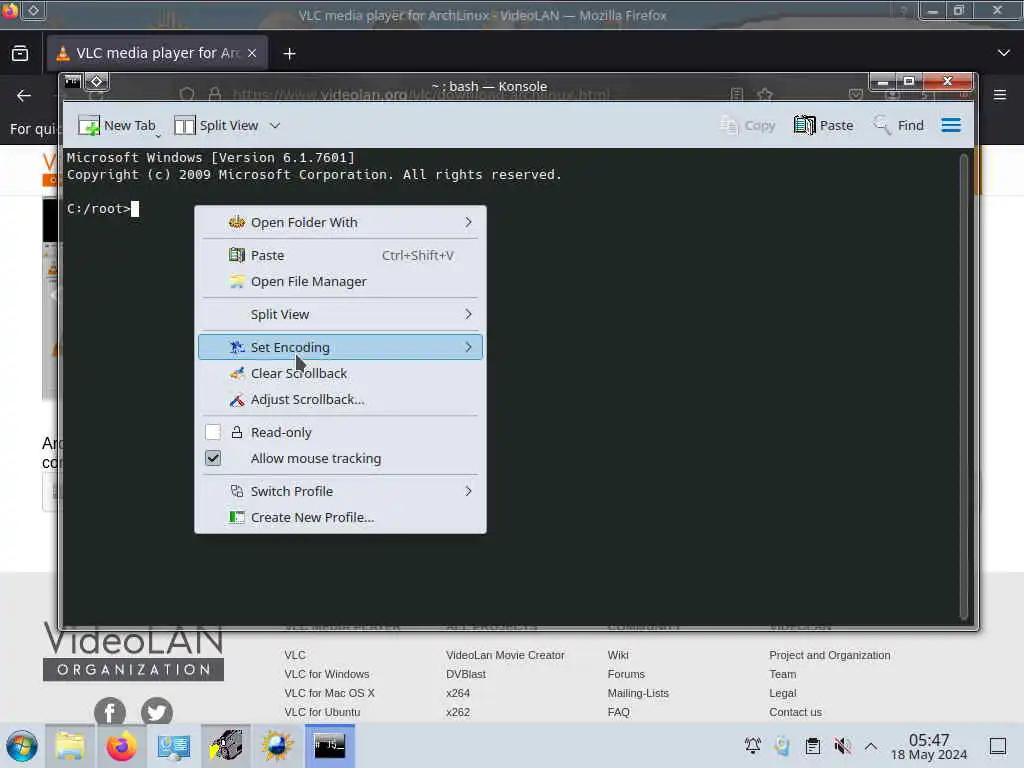Open system settings taskbar icon
This screenshot has height=768, width=1024.
pyautogui.click(x=174, y=746)
